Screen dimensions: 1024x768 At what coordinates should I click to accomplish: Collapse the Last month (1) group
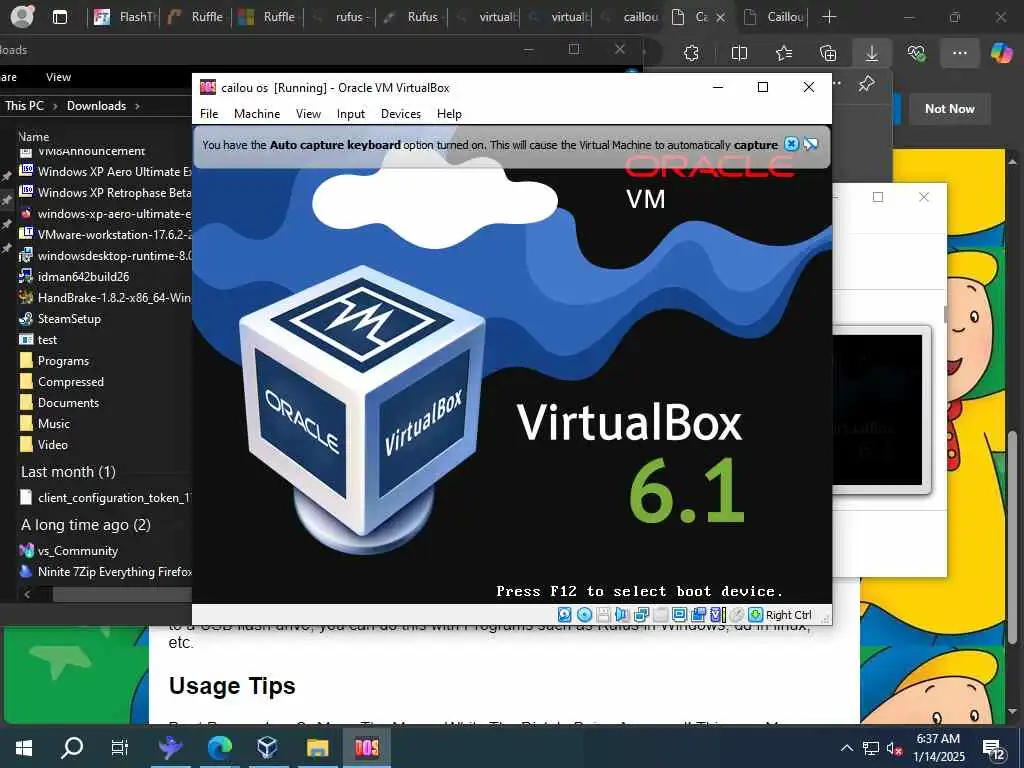tap(68, 472)
